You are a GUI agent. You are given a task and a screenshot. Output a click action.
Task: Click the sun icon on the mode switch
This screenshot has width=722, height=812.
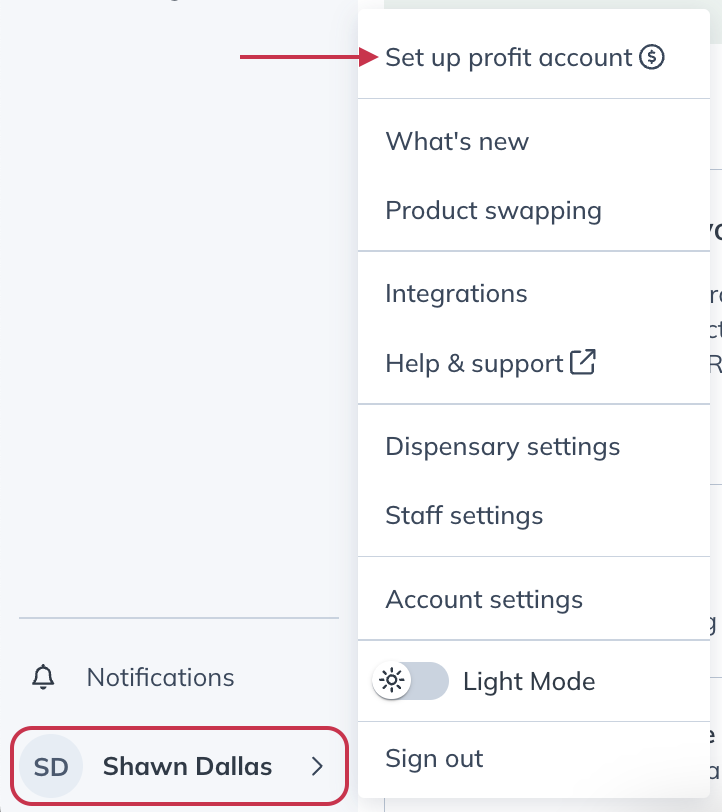pyautogui.click(x=392, y=680)
